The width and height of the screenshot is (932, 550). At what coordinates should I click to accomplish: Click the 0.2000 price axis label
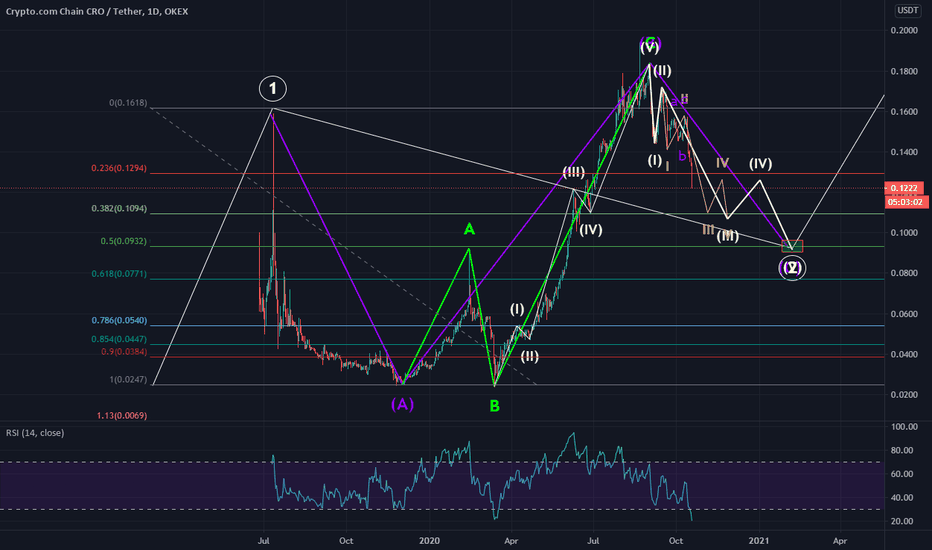[904, 31]
